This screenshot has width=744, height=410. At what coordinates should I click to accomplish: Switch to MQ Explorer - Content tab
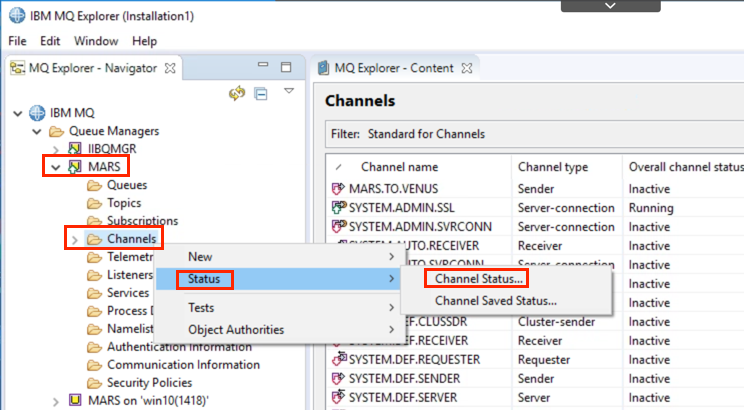[394, 68]
